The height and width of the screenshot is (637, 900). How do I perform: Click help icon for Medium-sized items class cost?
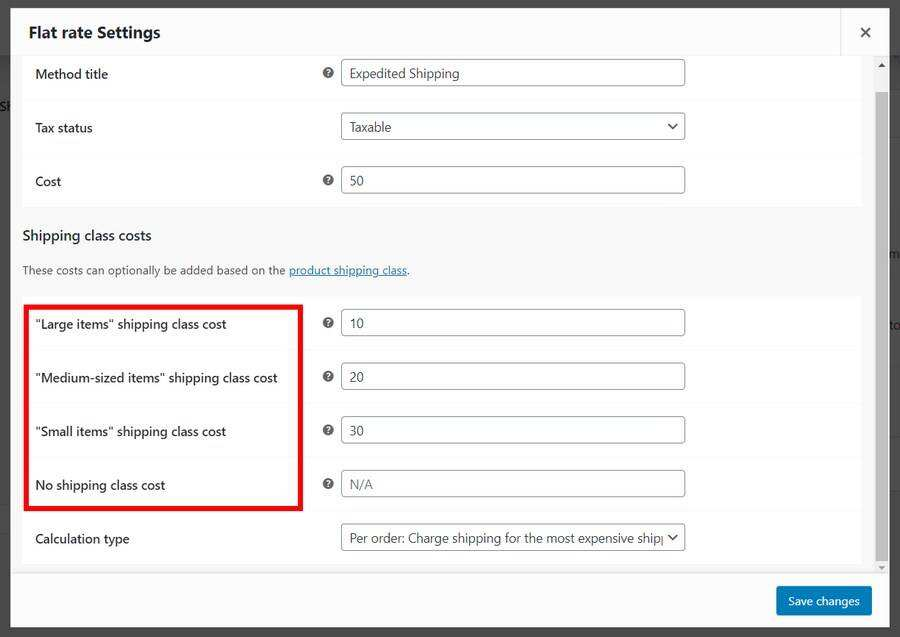(328, 376)
